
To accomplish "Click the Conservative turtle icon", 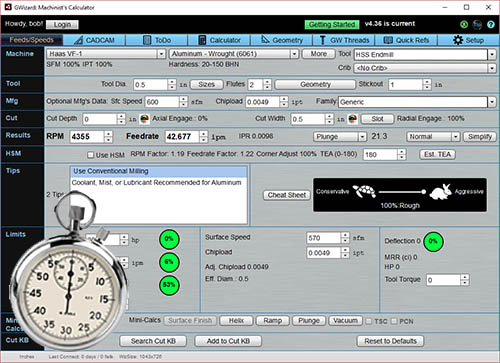I will click(364, 191).
